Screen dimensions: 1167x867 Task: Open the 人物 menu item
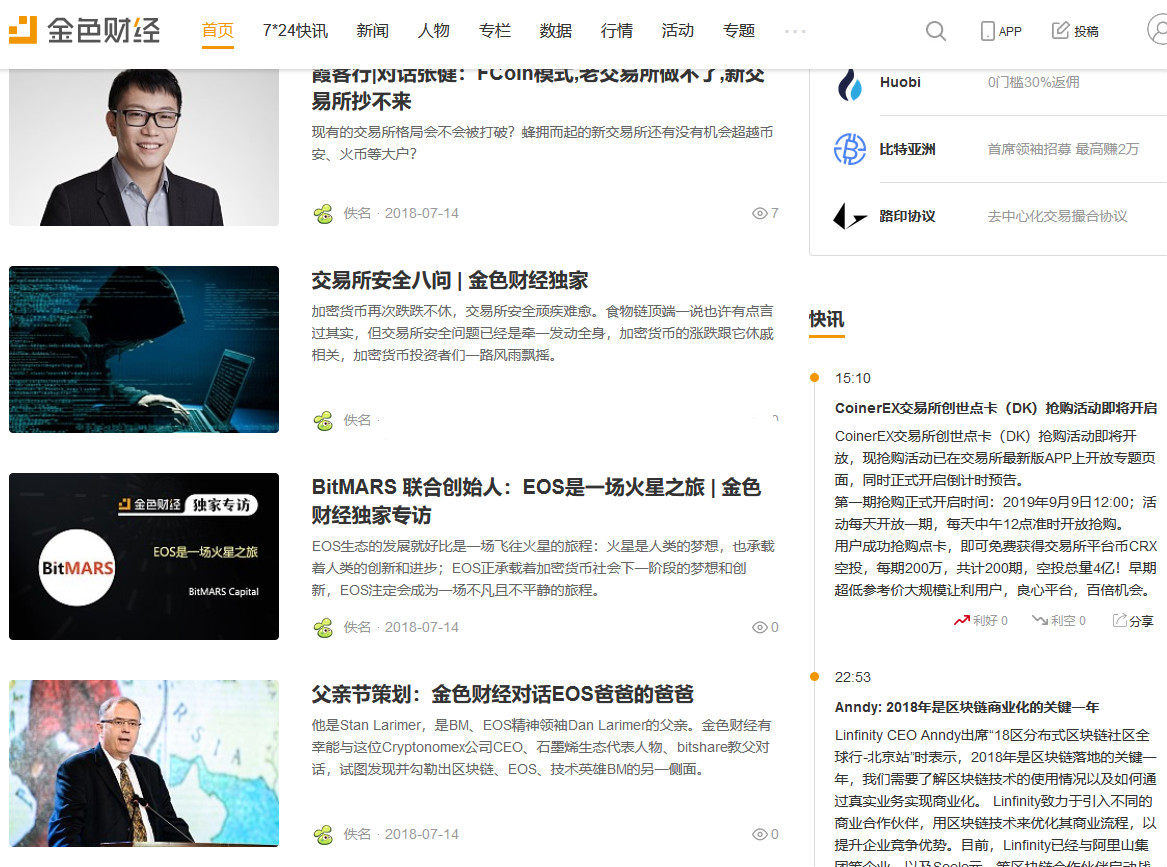pos(434,31)
